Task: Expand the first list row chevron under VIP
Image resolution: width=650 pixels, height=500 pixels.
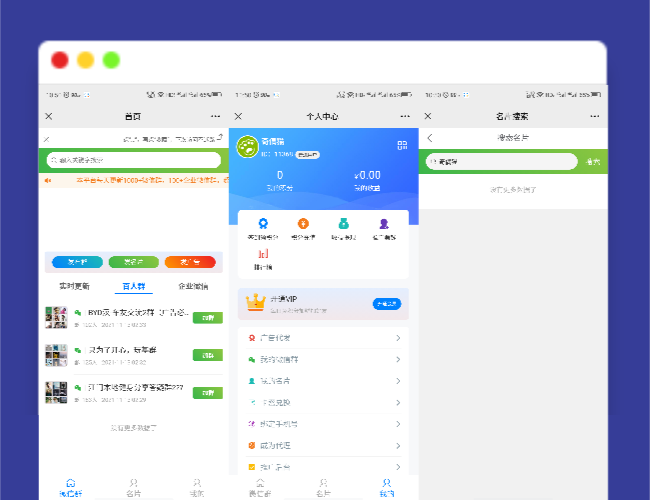Action: (398, 338)
